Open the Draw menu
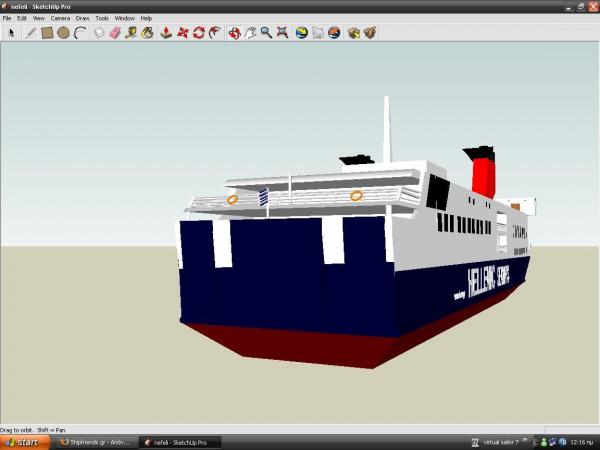This screenshot has height=450, width=600. click(x=82, y=18)
